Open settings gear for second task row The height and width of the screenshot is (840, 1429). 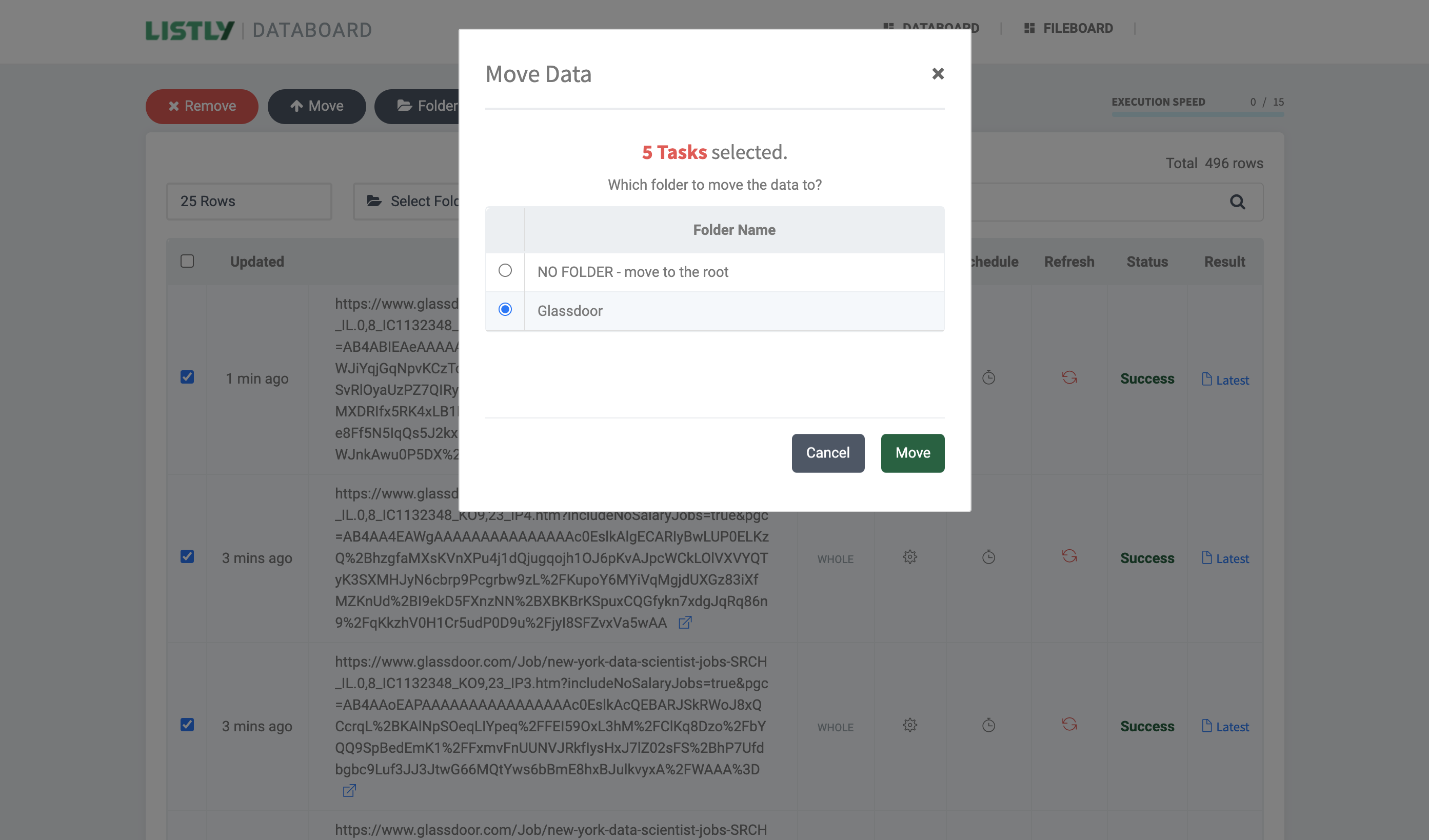pyautogui.click(x=909, y=557)
